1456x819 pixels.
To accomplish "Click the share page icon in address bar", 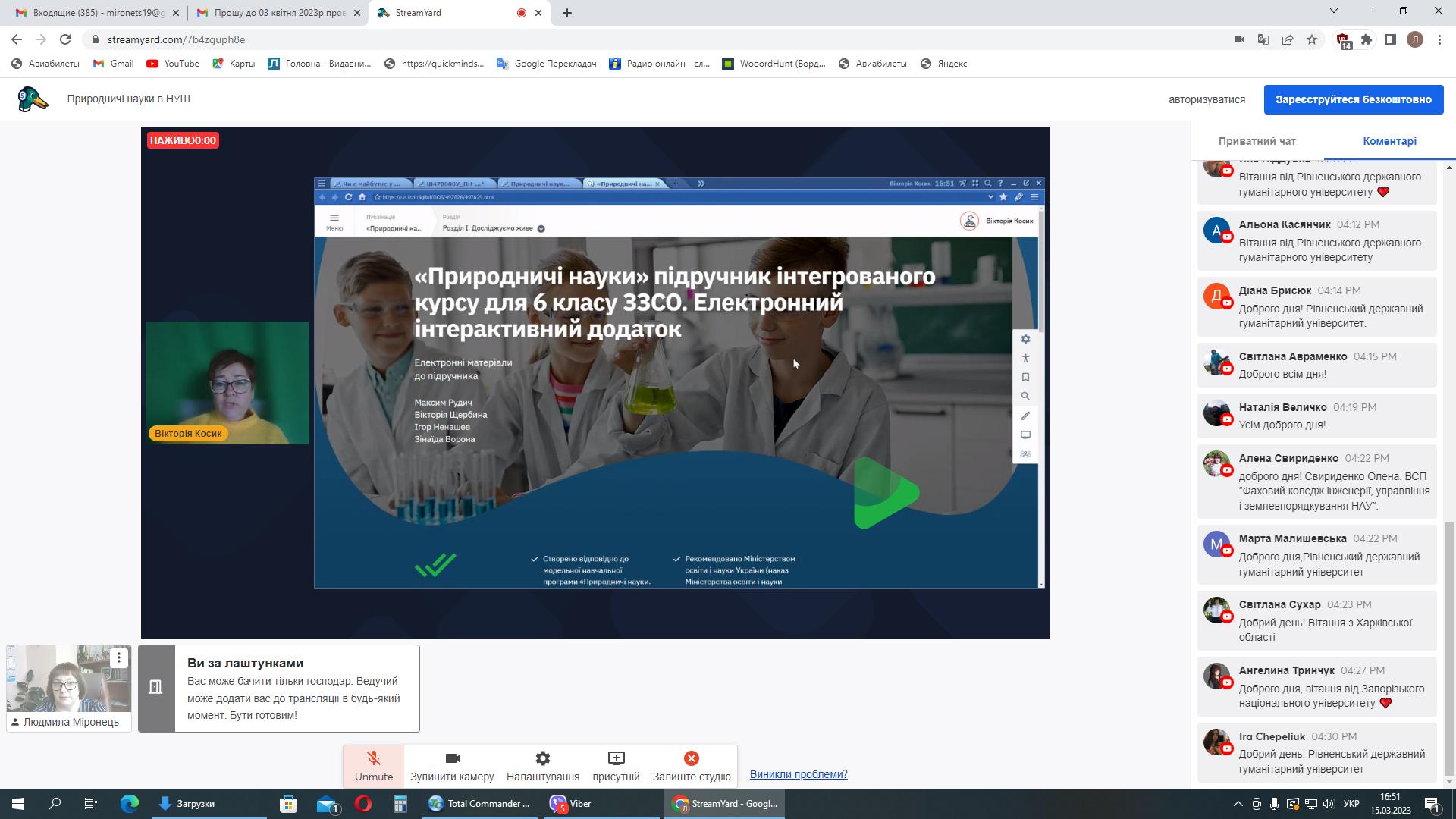I will pos(1287,39).
